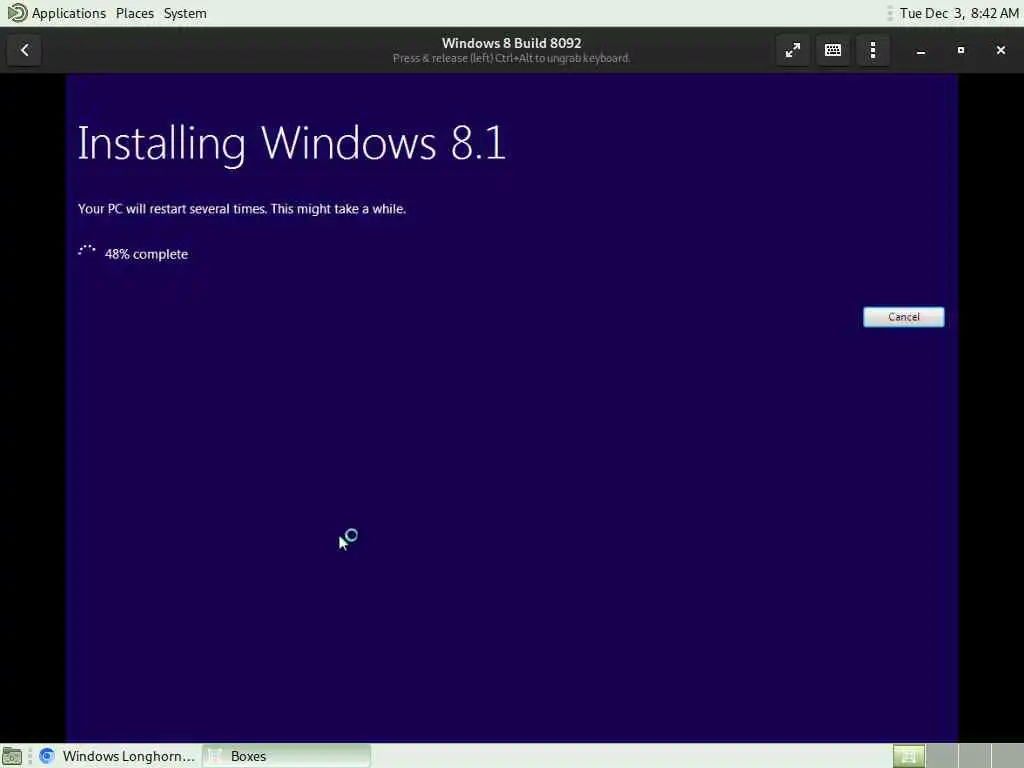Maximize the Boxes window
This screenshot has width=1024, height=768.
tap(961, 50)
